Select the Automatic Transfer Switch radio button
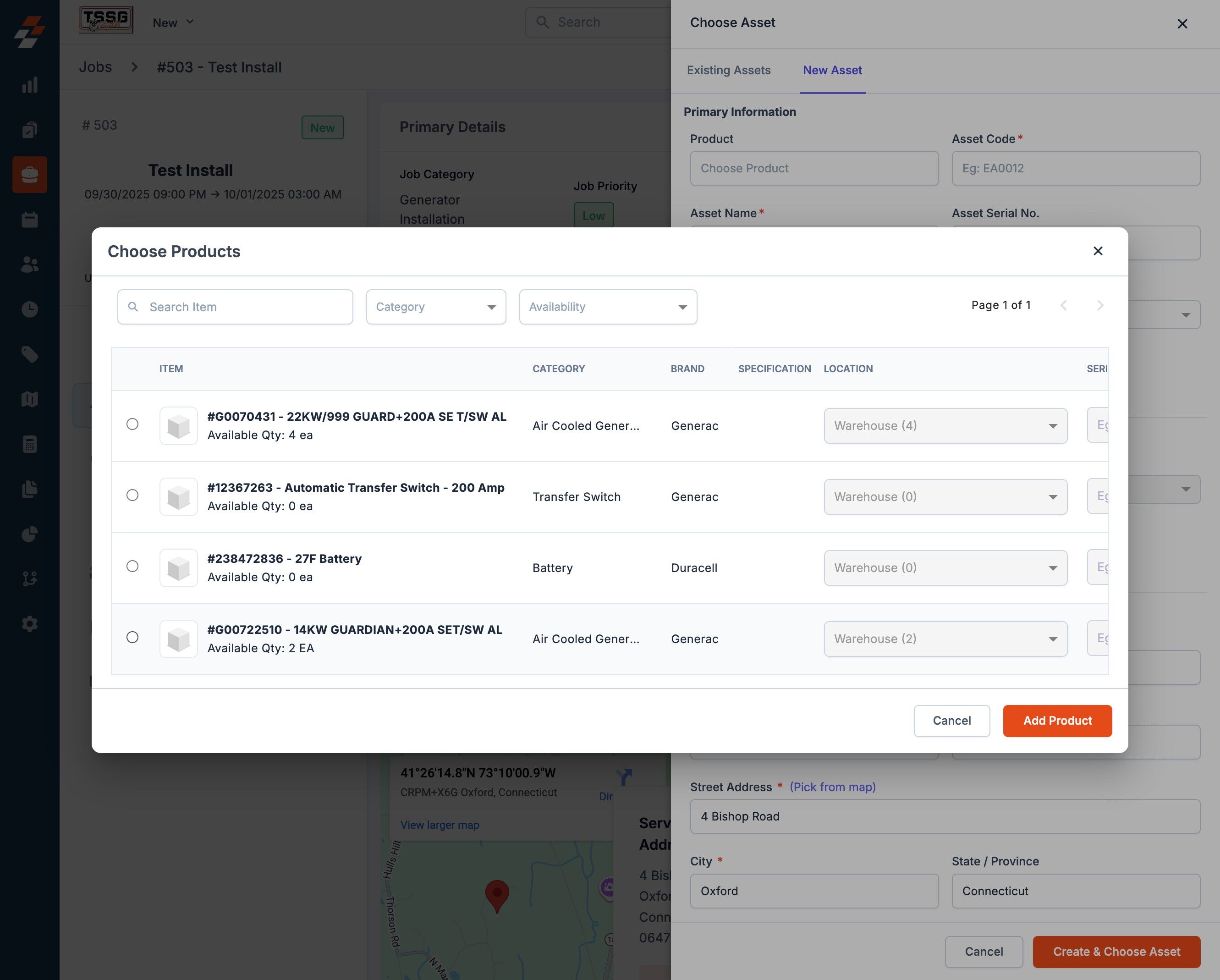The image size is (1220, 980). pyautogui.click(x=132, y=495)
